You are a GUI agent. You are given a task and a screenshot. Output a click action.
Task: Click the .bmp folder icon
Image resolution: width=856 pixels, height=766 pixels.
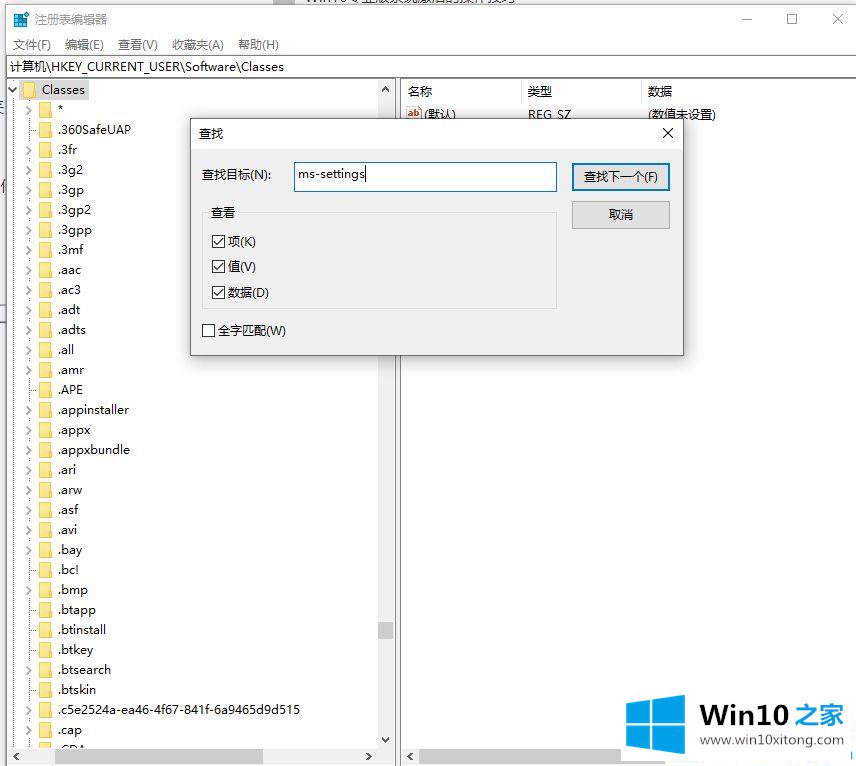pyautogui.click(x=45, y=590)
